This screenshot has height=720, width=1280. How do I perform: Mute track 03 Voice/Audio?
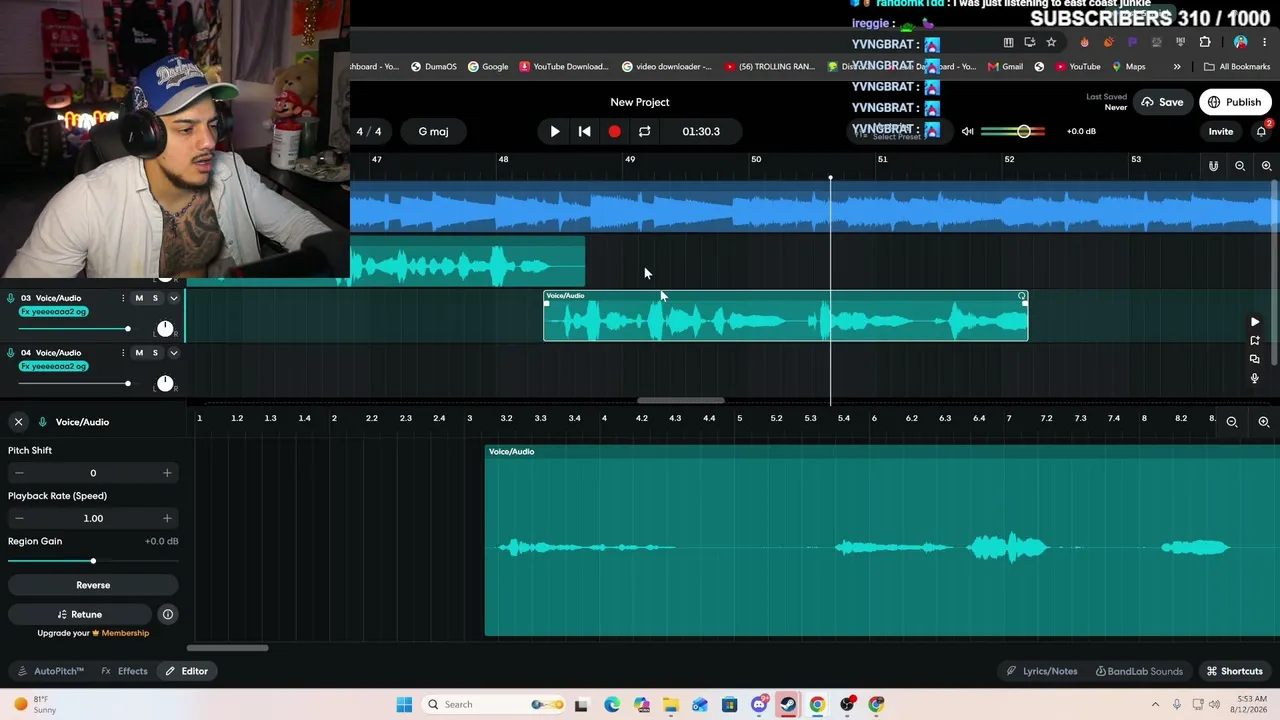tap(139, 298)
